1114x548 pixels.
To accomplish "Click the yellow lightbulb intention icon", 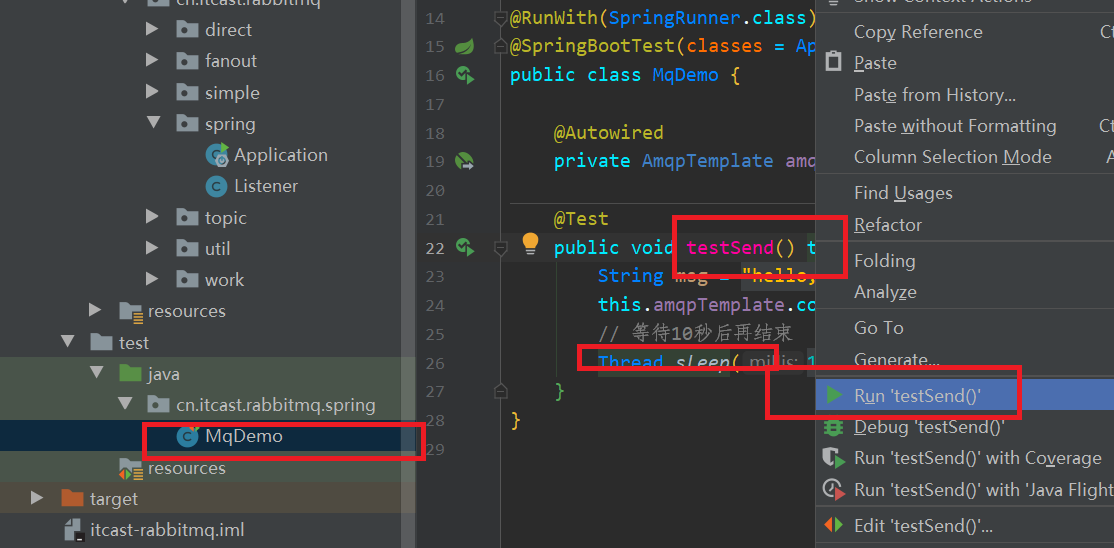I will (531, 244).
